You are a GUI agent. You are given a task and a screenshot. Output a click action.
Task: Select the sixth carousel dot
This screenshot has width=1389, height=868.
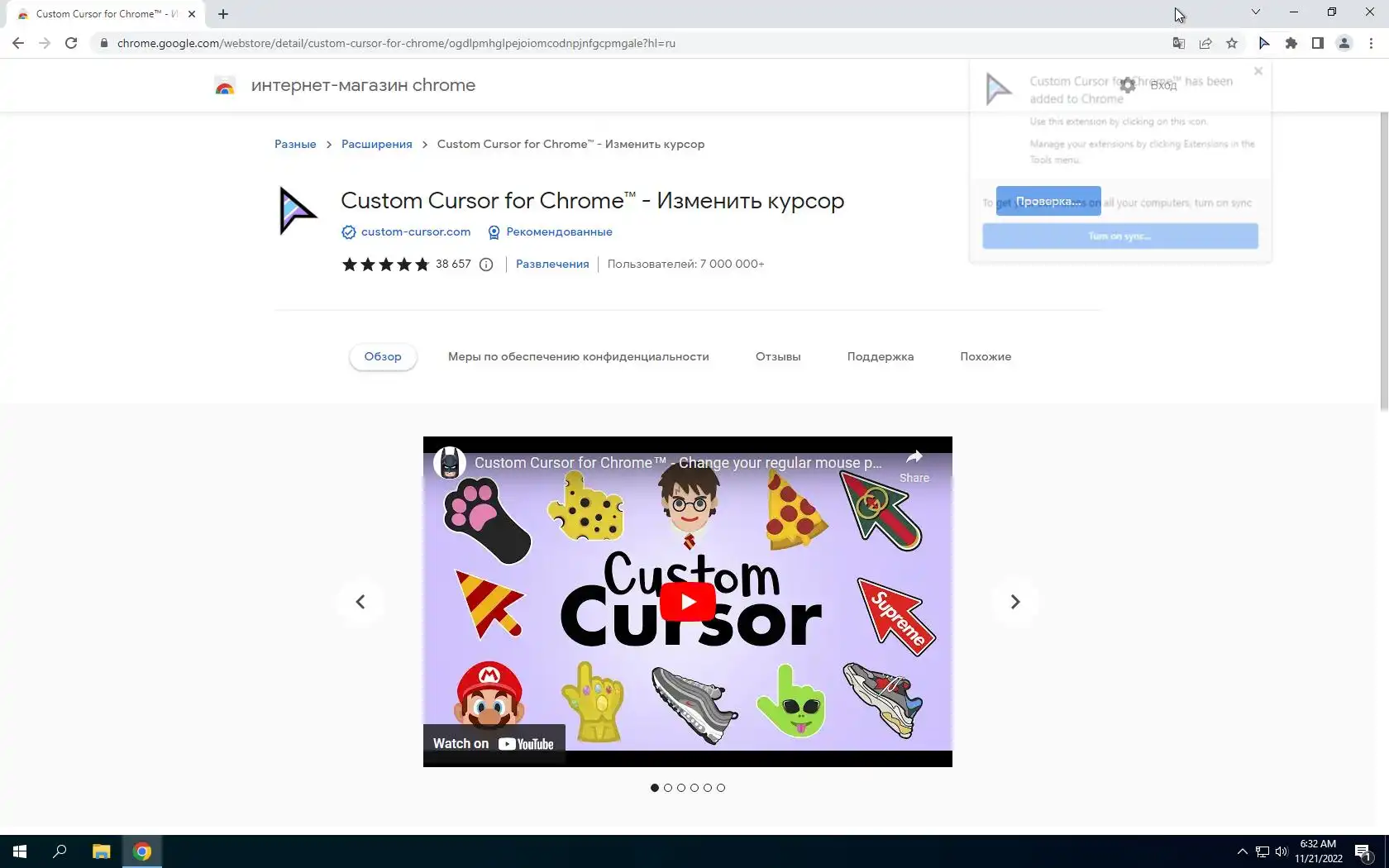click(x=721, y=788)
